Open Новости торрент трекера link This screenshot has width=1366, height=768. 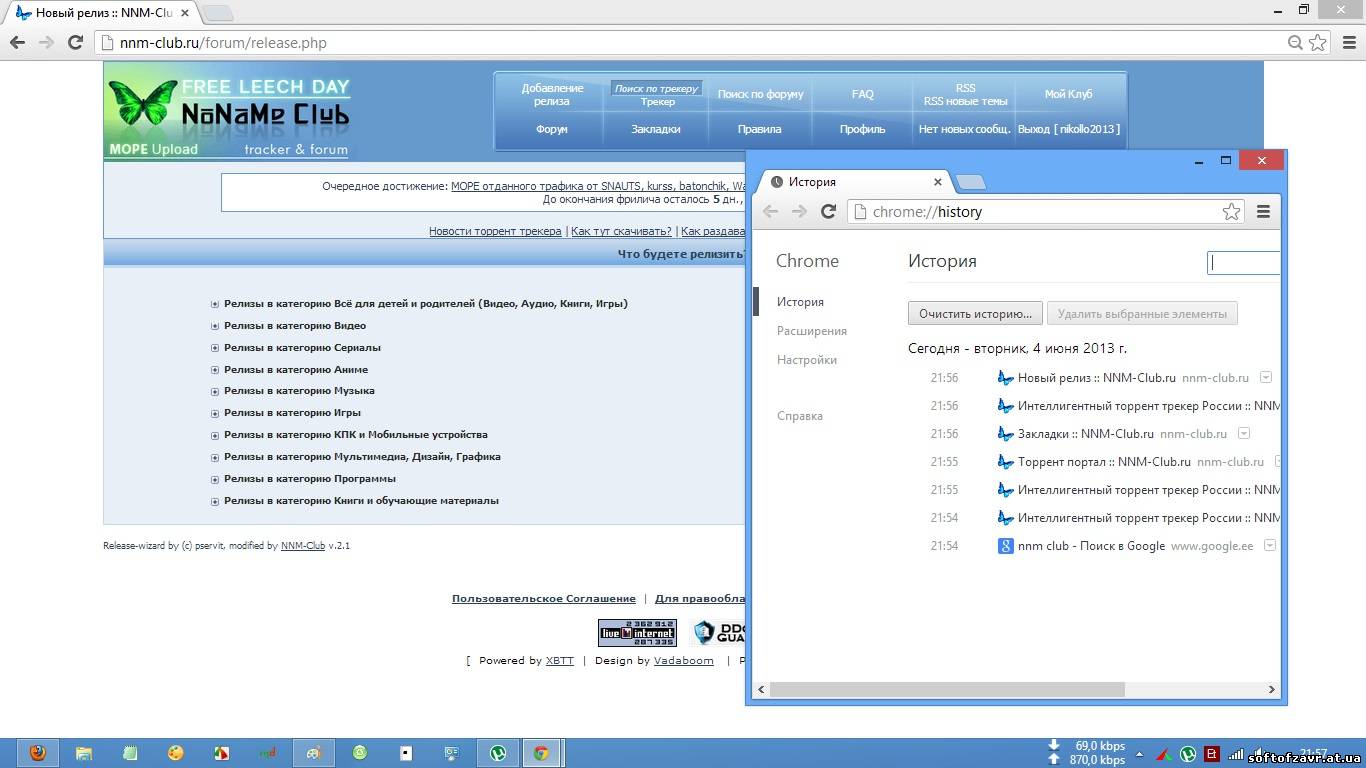click(495, 231)
